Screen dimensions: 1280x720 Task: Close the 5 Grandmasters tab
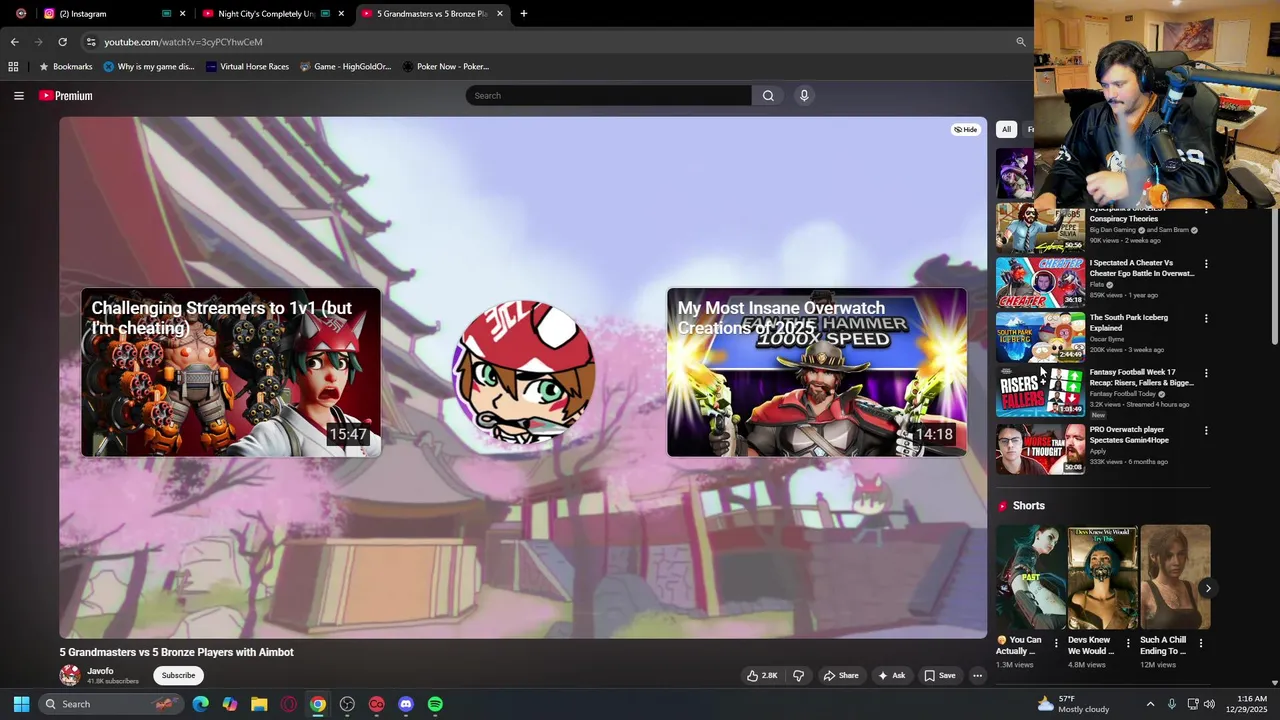pos(500,14)
